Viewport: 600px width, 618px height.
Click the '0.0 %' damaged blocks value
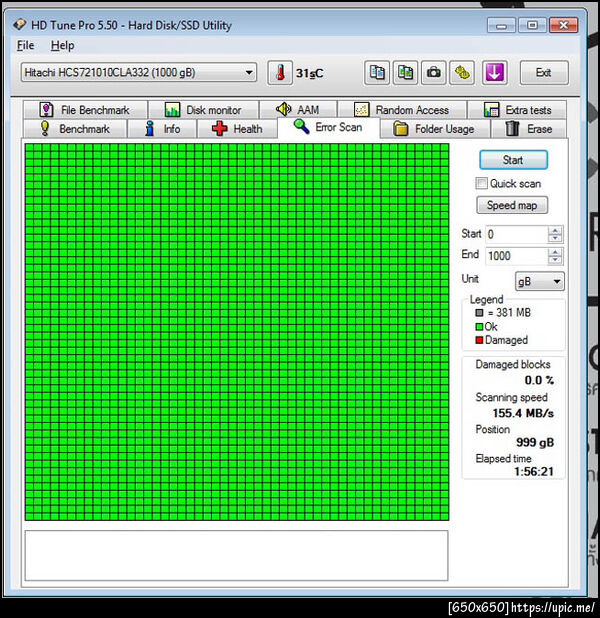click(539, 380)
